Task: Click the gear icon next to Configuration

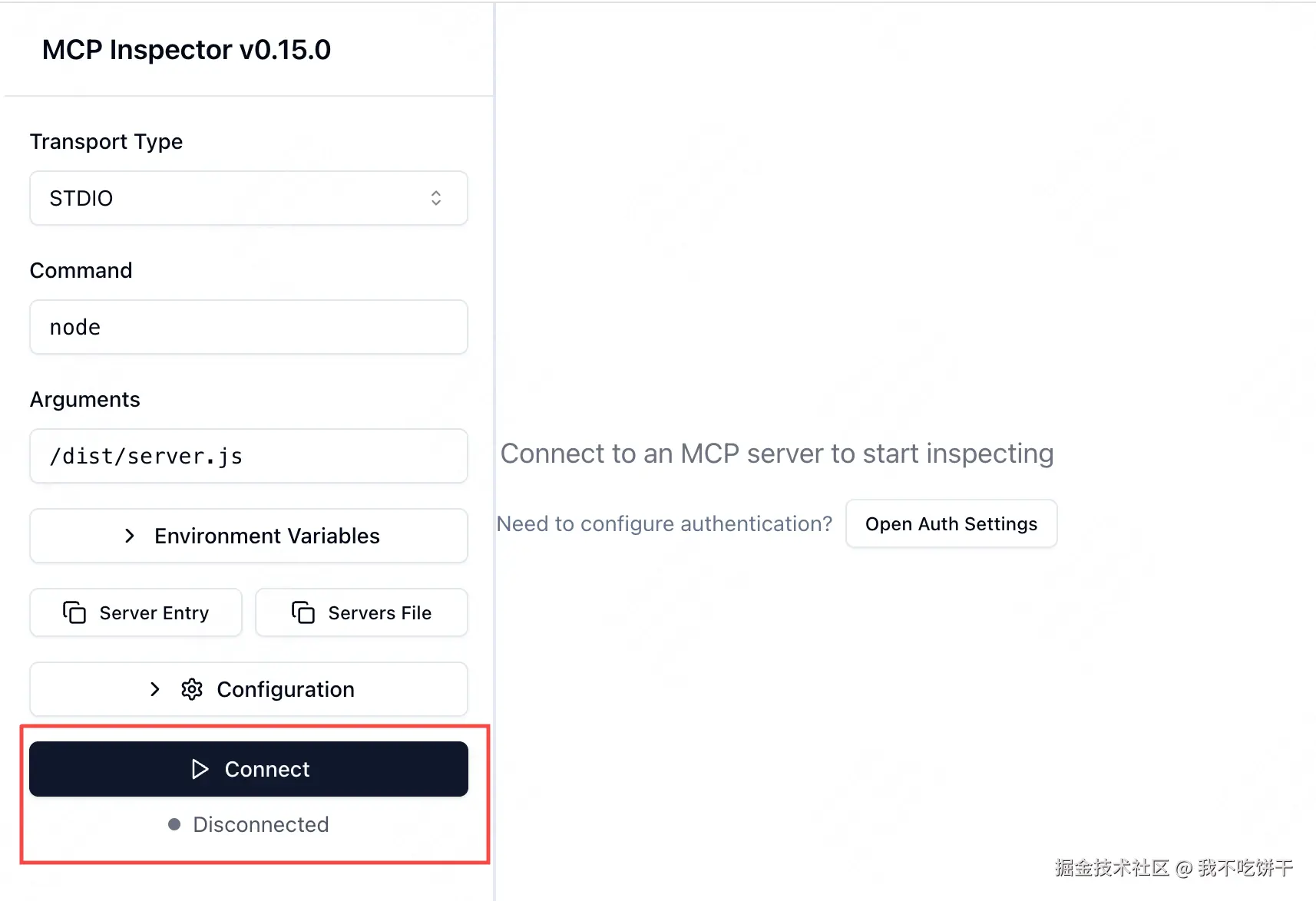Action: pos(192,689)
